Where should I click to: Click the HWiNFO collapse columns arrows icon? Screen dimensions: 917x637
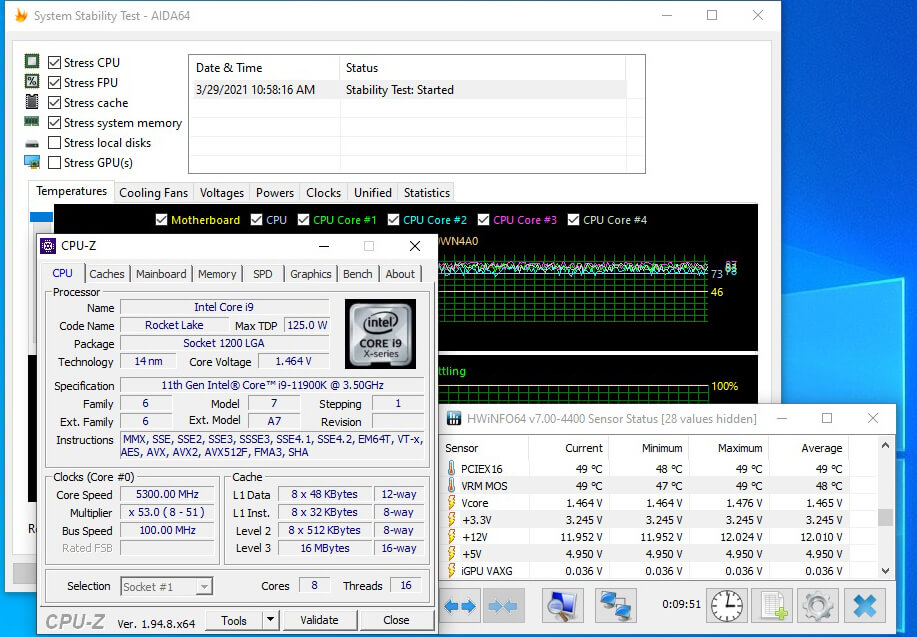(x=503, y=606)
